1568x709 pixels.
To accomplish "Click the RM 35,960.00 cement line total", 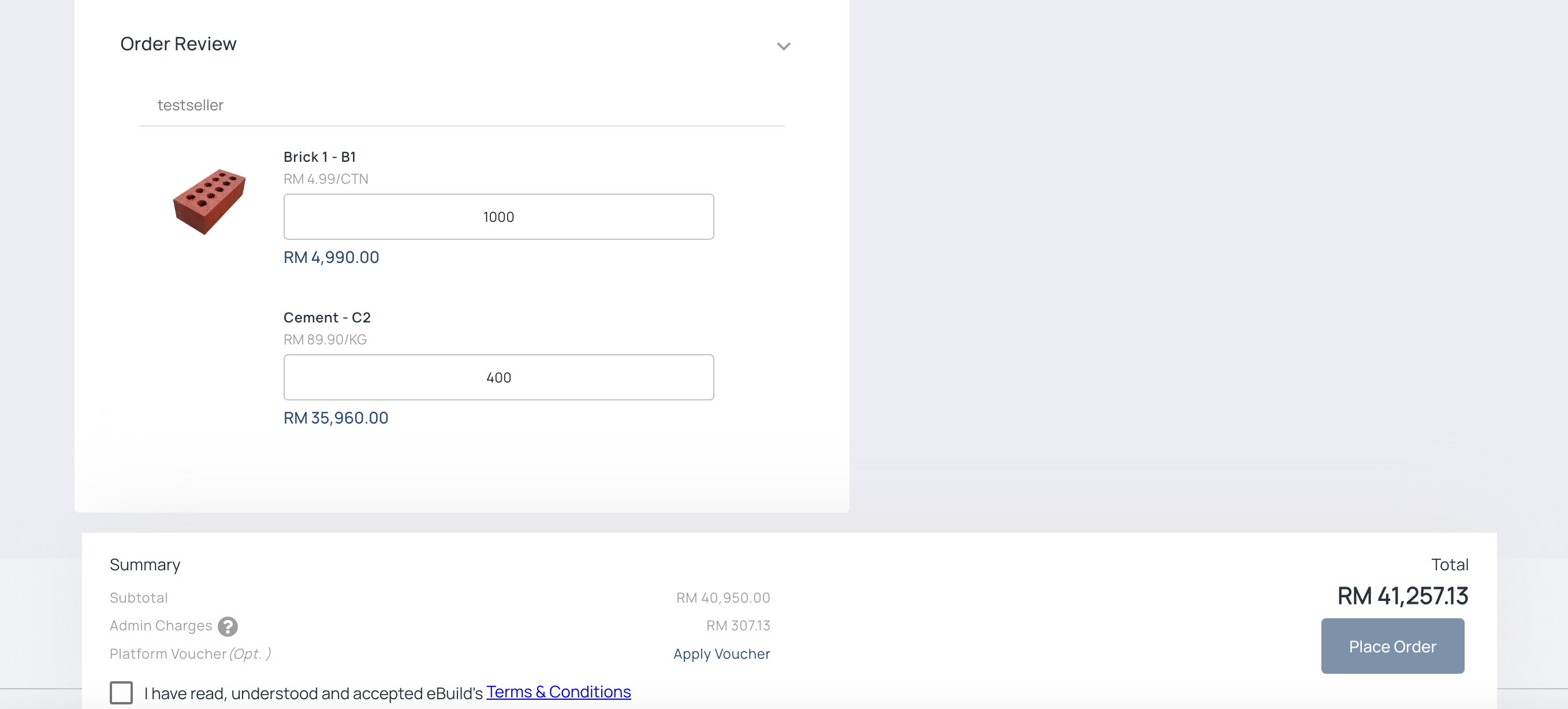I will 336,418.
